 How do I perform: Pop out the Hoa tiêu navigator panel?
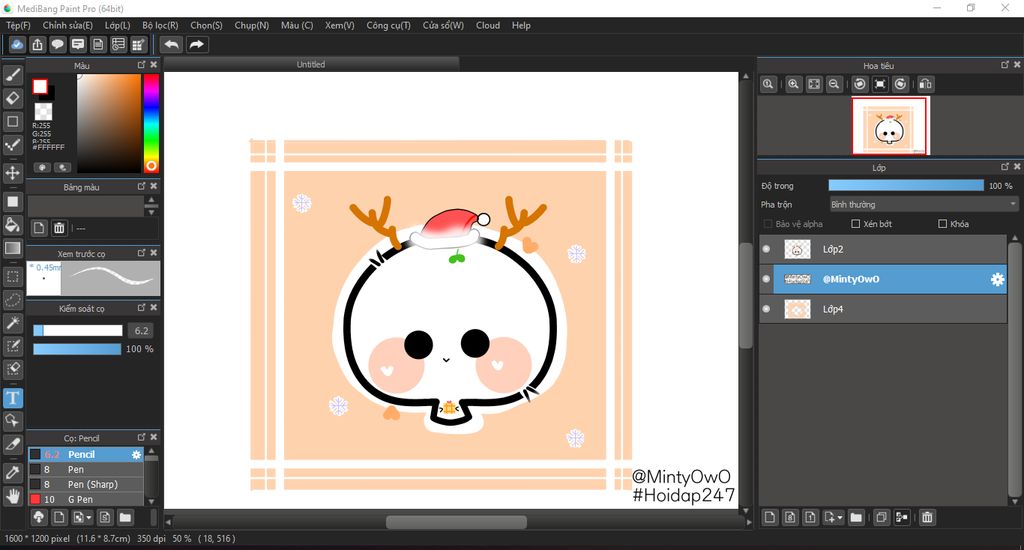(1004, 65)
